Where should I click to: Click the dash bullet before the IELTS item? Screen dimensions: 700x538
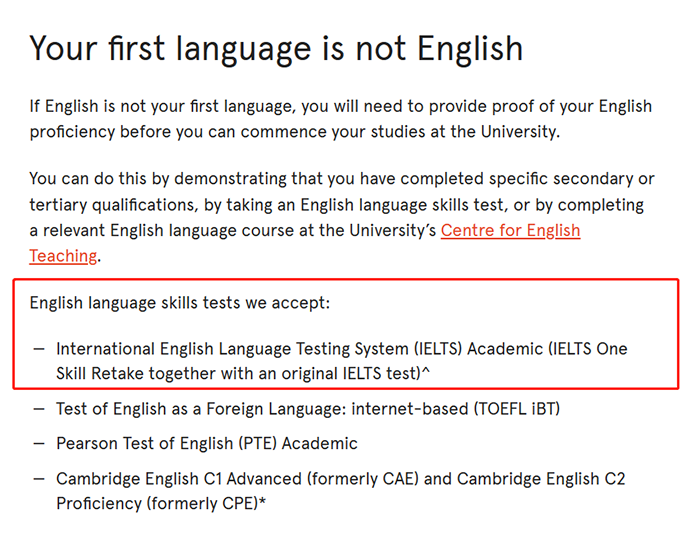pyautogui.click(x=39, y=350)
